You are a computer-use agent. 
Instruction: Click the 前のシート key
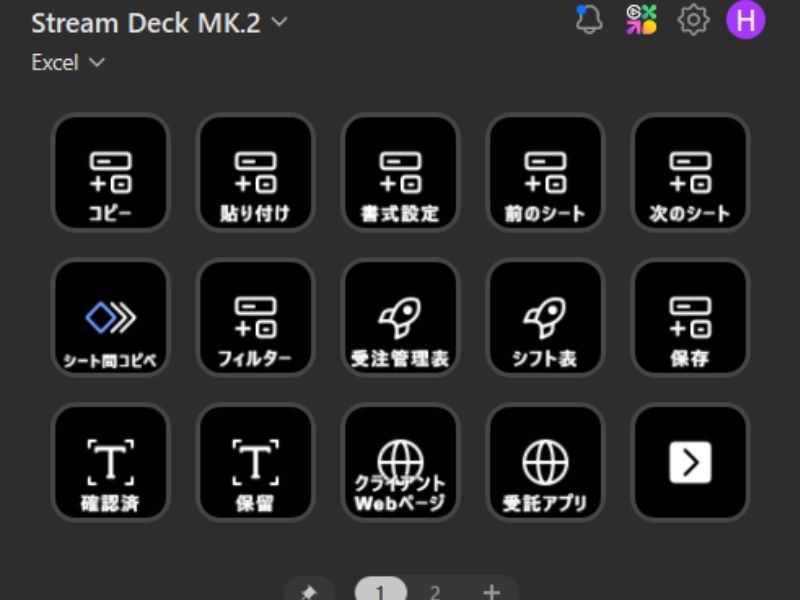tap(545, 173)
